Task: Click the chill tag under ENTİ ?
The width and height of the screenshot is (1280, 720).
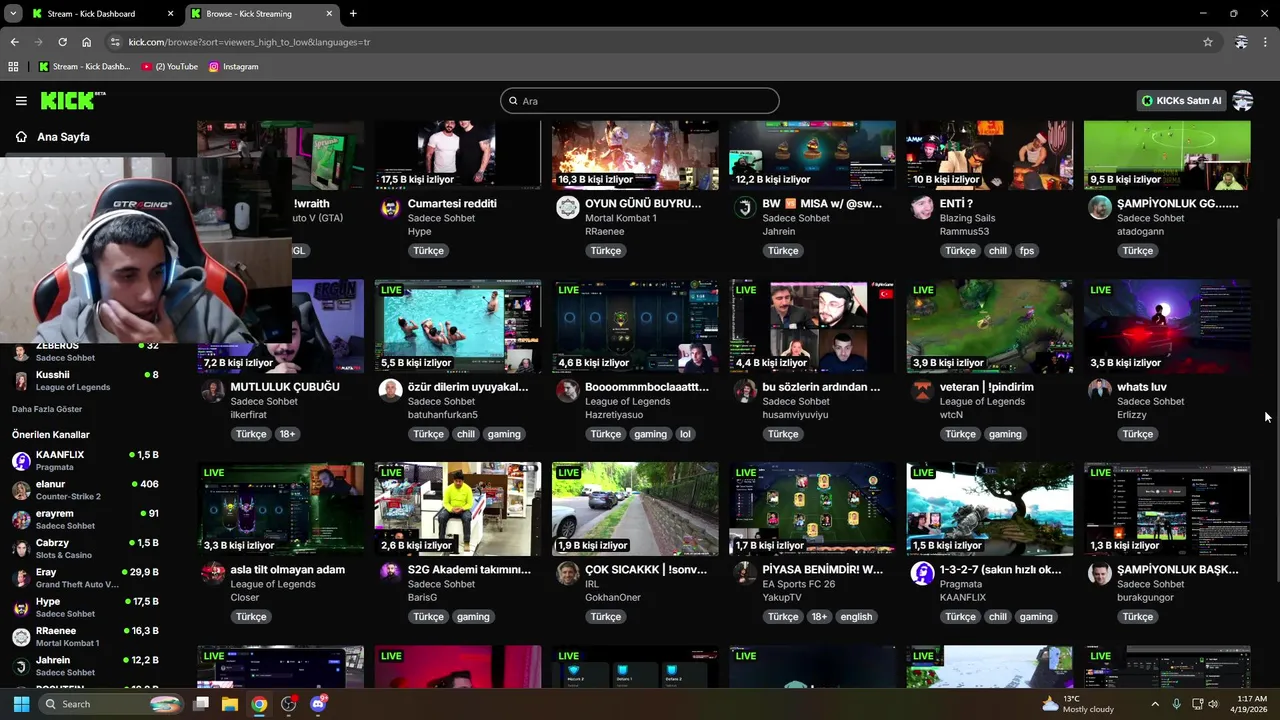Action: click(998, 251)
